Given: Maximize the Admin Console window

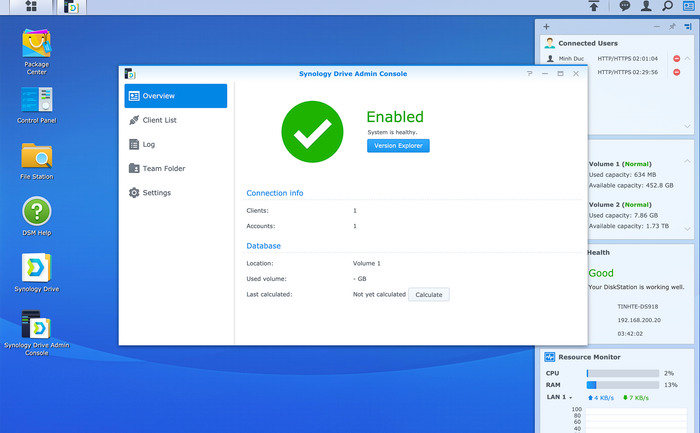Looking at the screenshot, I should pos(560,74).
